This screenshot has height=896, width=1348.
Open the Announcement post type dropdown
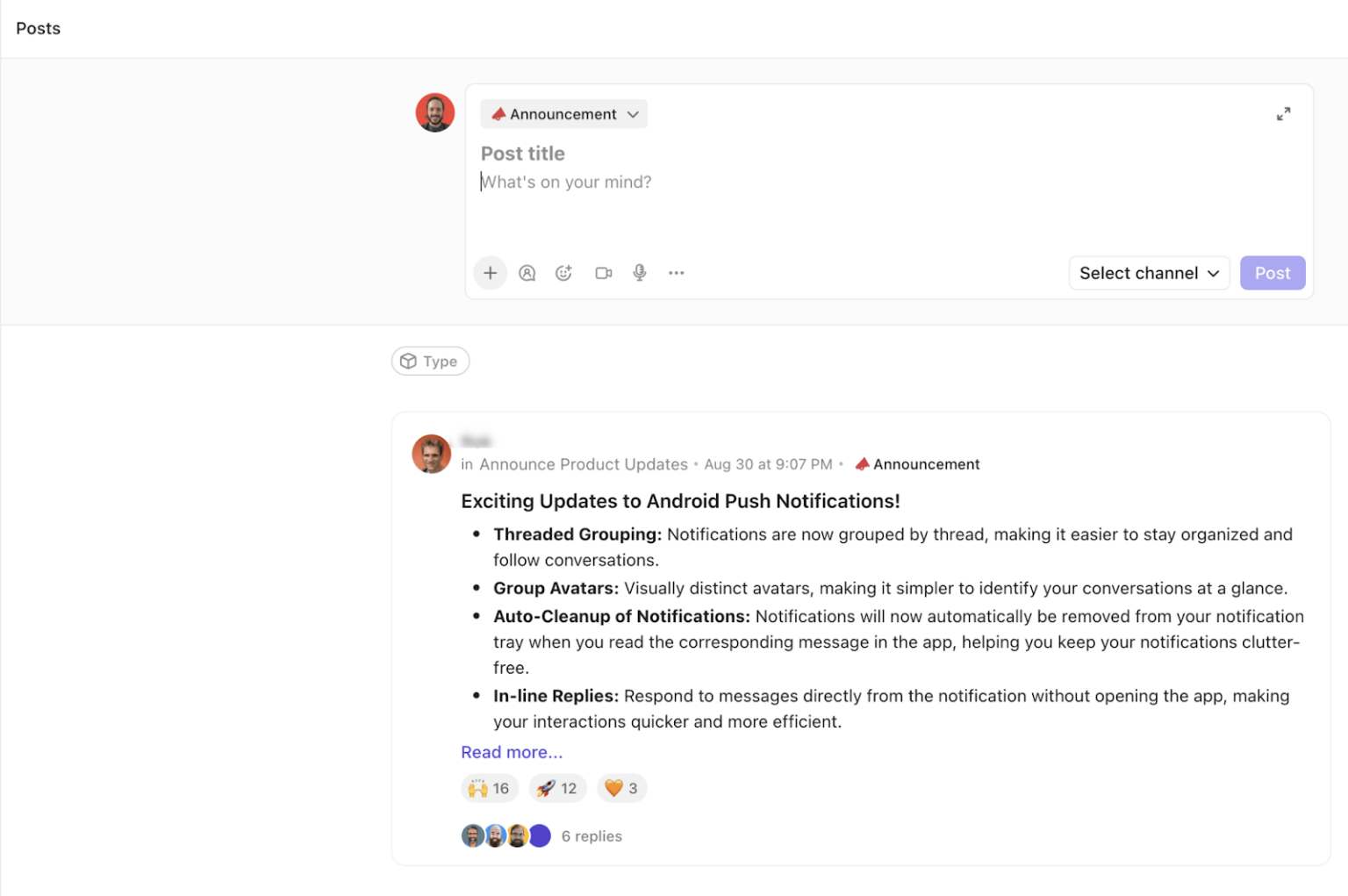[563, 113]
